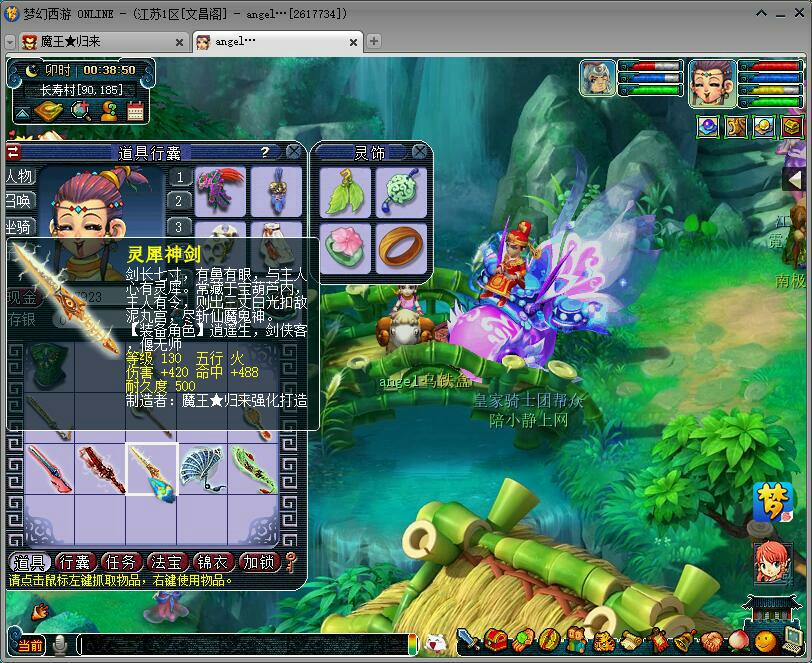Select equipment set number 2
The width and height of the screenshot is (812, 663).
click(180, 201)
